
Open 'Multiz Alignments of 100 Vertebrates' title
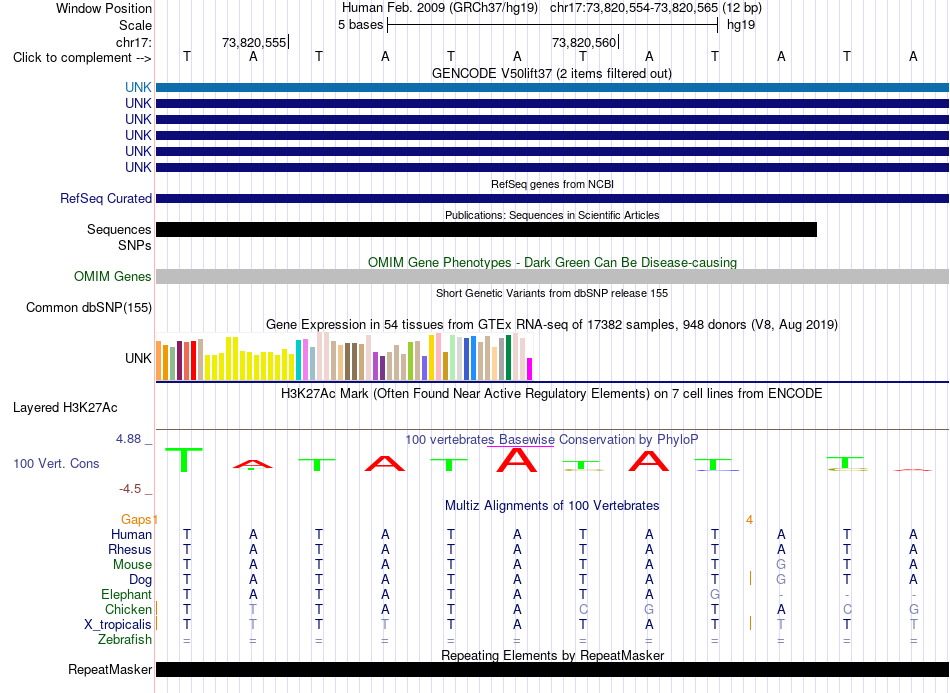pyautogui.click(x=552, y=505)
